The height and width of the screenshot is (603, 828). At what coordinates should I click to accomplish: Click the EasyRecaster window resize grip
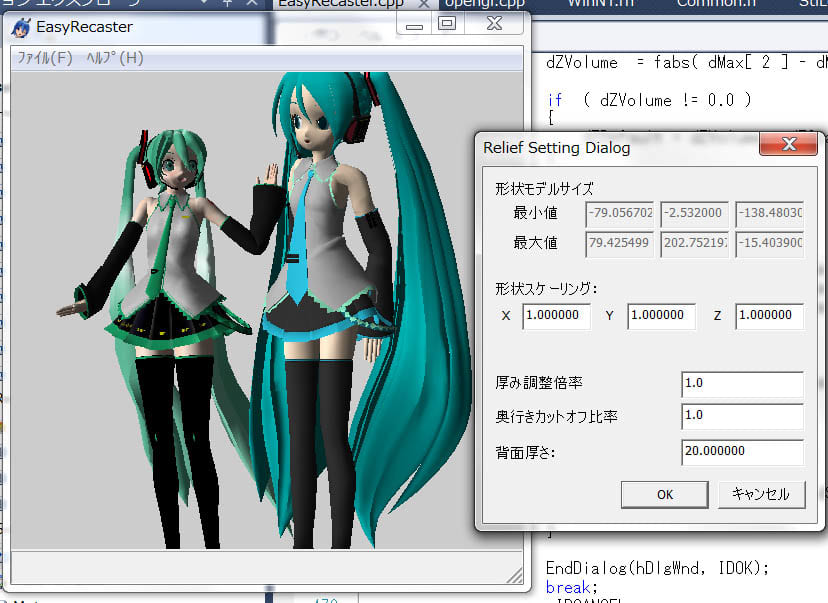(515, 576)
